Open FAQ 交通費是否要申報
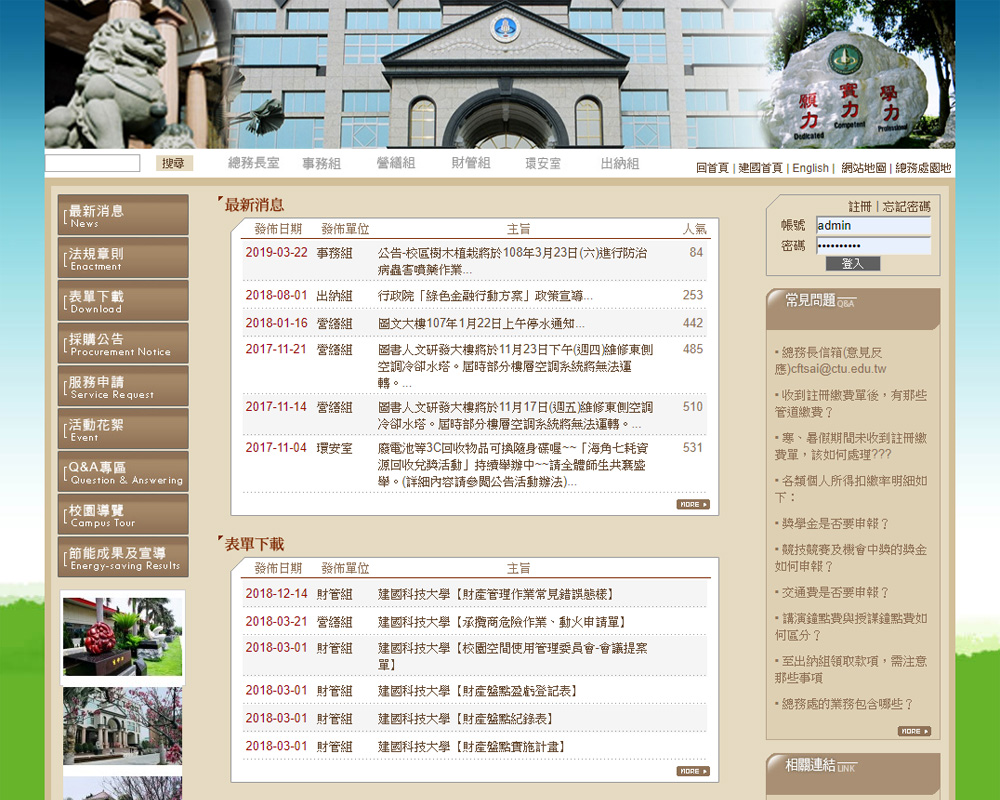 (832, 593)
